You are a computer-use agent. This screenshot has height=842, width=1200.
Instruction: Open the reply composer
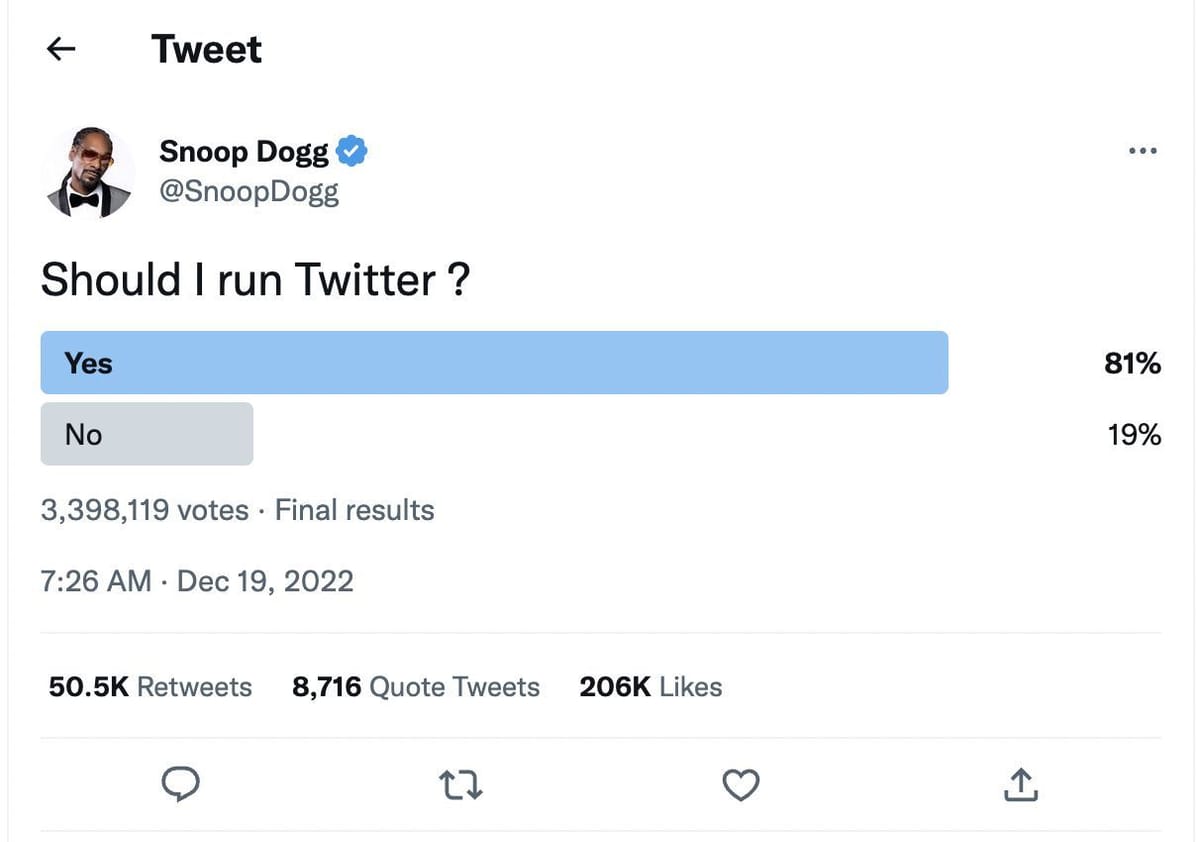point(180,785)
